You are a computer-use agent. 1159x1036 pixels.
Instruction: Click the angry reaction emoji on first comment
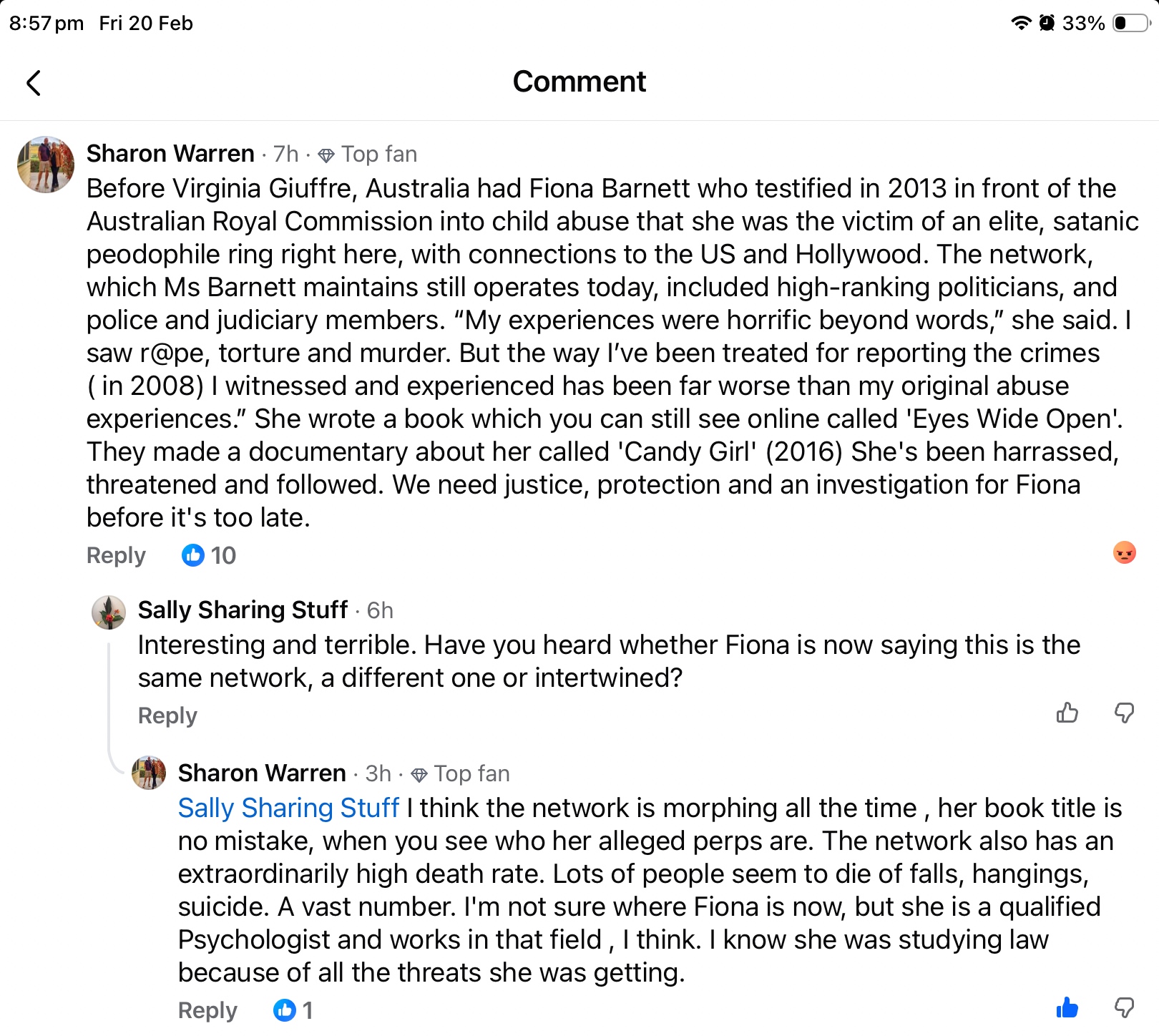(x=1125, y=552)
